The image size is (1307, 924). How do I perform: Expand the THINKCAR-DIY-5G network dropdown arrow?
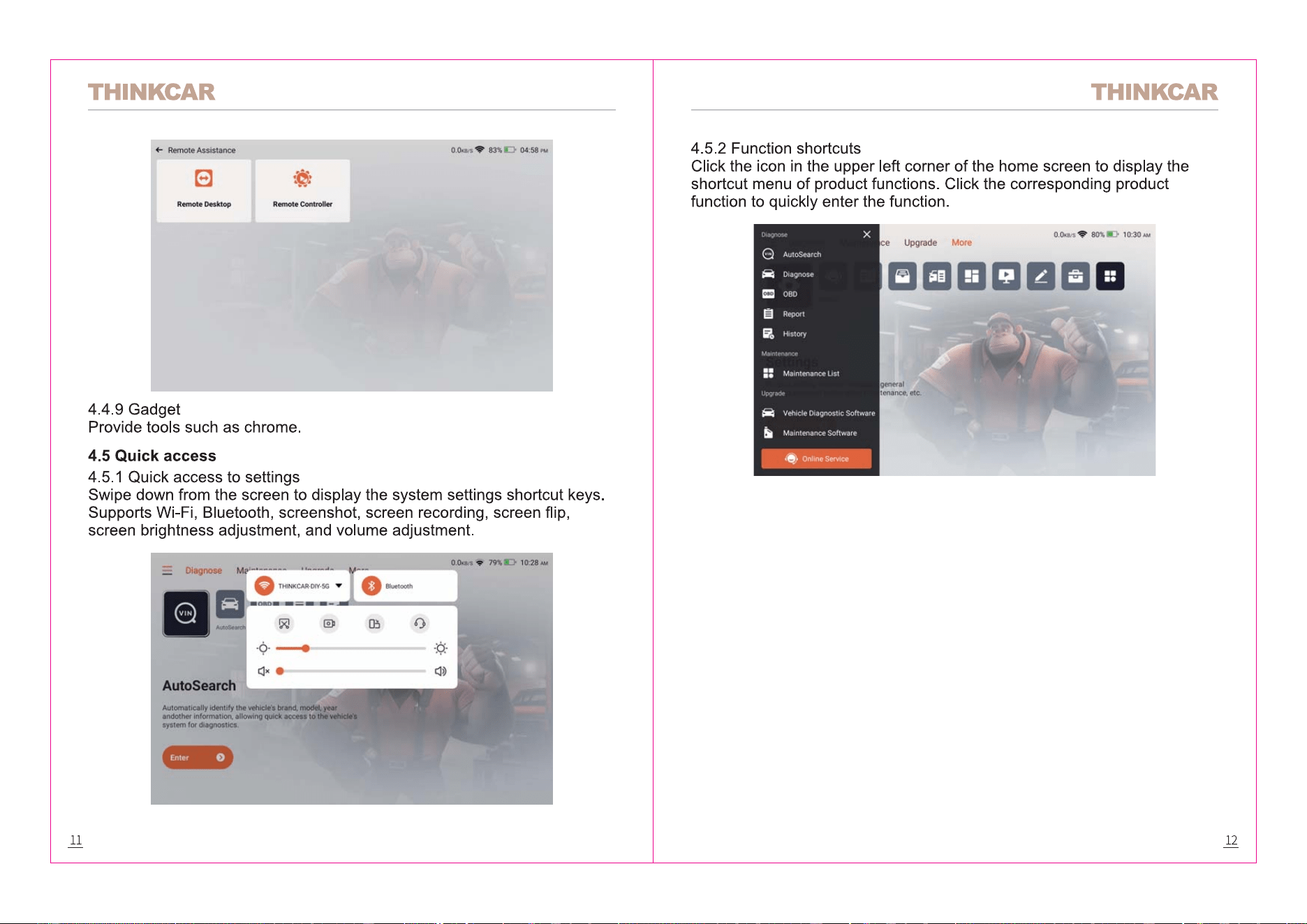point(339,586)
